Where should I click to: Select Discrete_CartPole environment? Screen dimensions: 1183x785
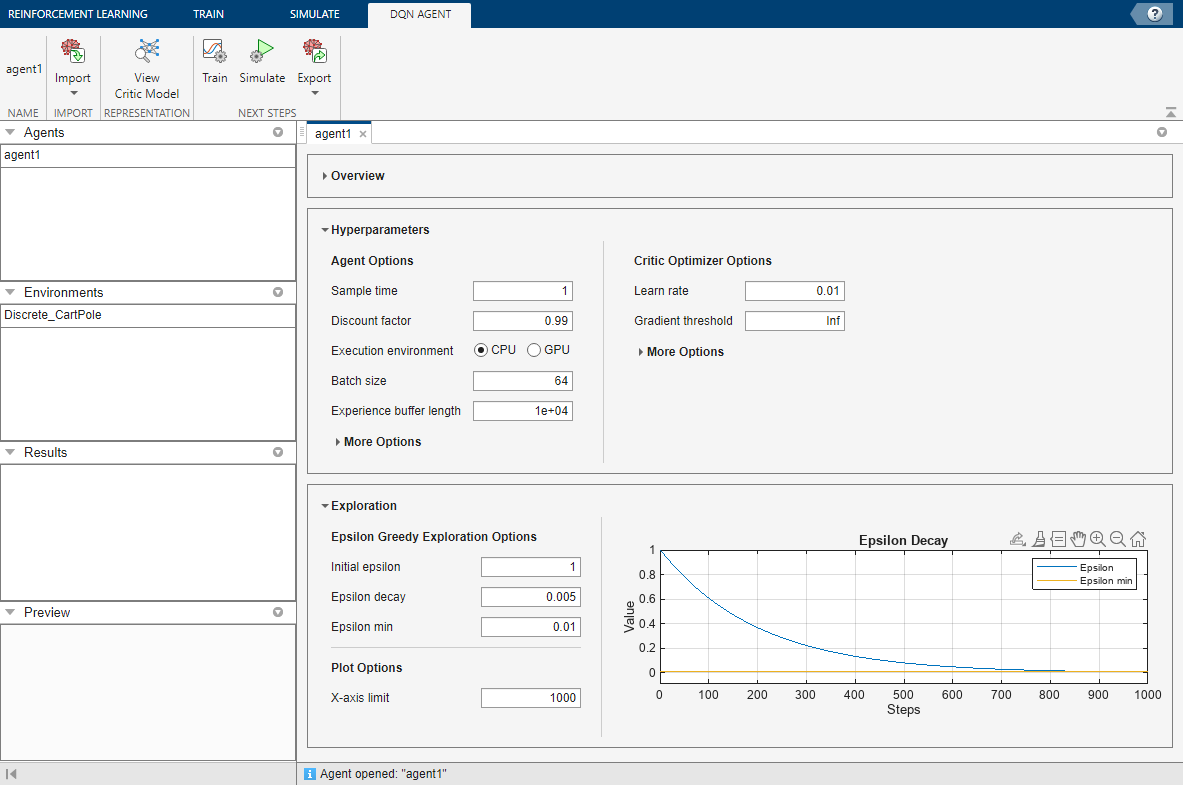[53, 315]
